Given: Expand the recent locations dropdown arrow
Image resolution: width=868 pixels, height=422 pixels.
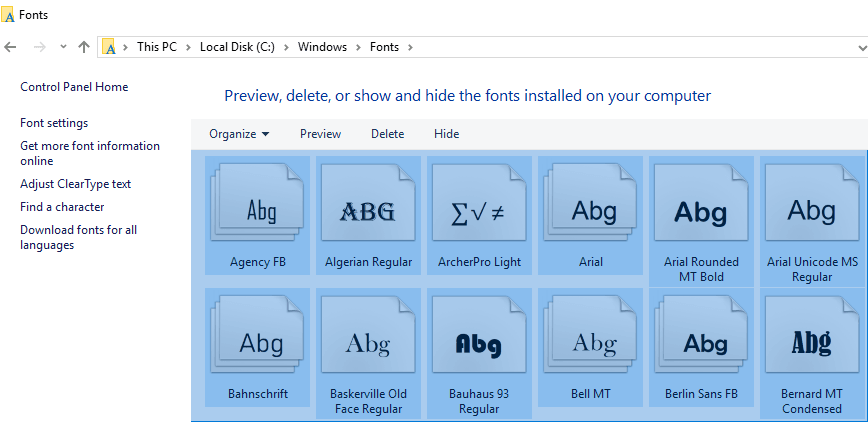Looking at the screenshot, I should coord(63,47).
